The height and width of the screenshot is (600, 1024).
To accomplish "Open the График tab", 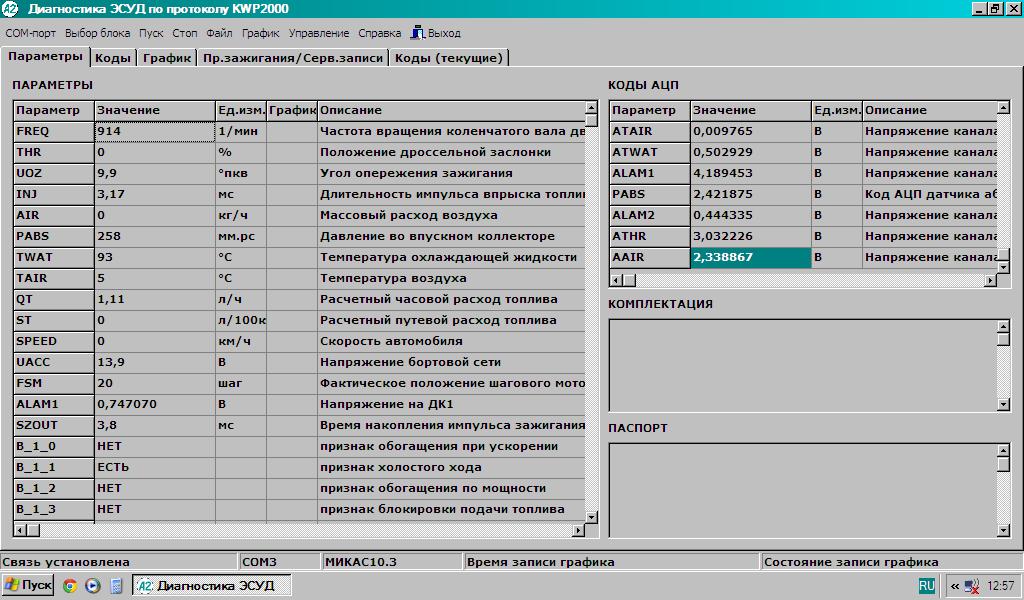I will [166, 58].
